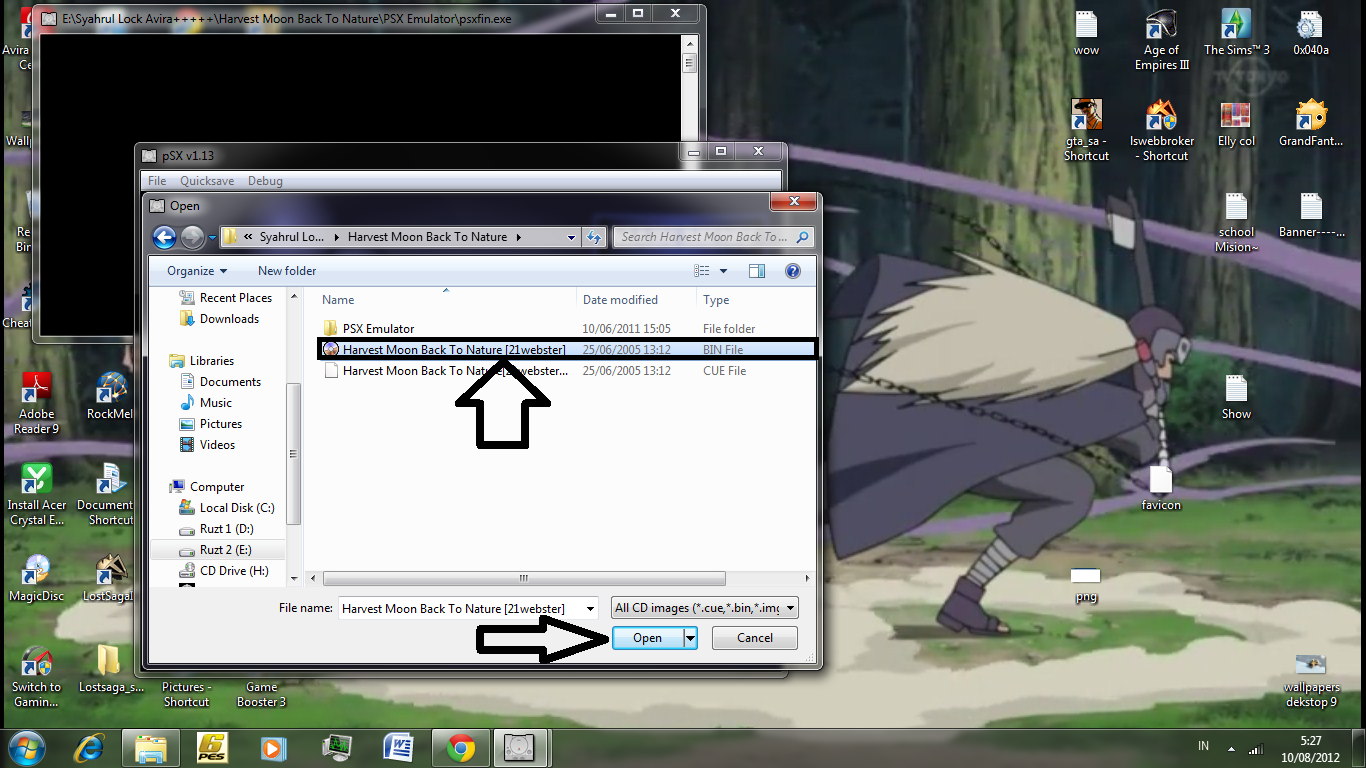This screenshot has height=768, width=1366.
Task: Open GrandFant... desktop icon
Action: coord(1311,123)
